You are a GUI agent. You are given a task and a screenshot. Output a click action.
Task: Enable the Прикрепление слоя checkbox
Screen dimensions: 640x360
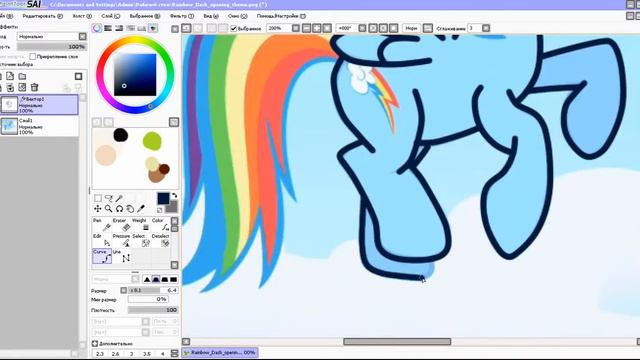tap(33, 56)
